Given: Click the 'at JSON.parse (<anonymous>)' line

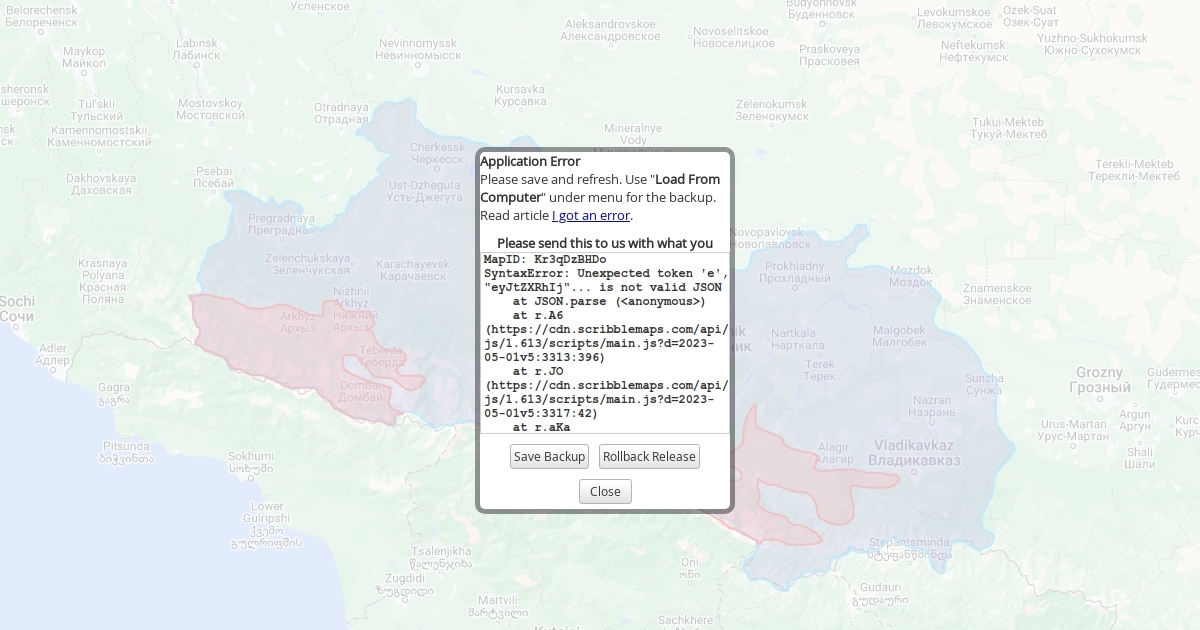Looking at the screenshot, I should pos(609,301).
